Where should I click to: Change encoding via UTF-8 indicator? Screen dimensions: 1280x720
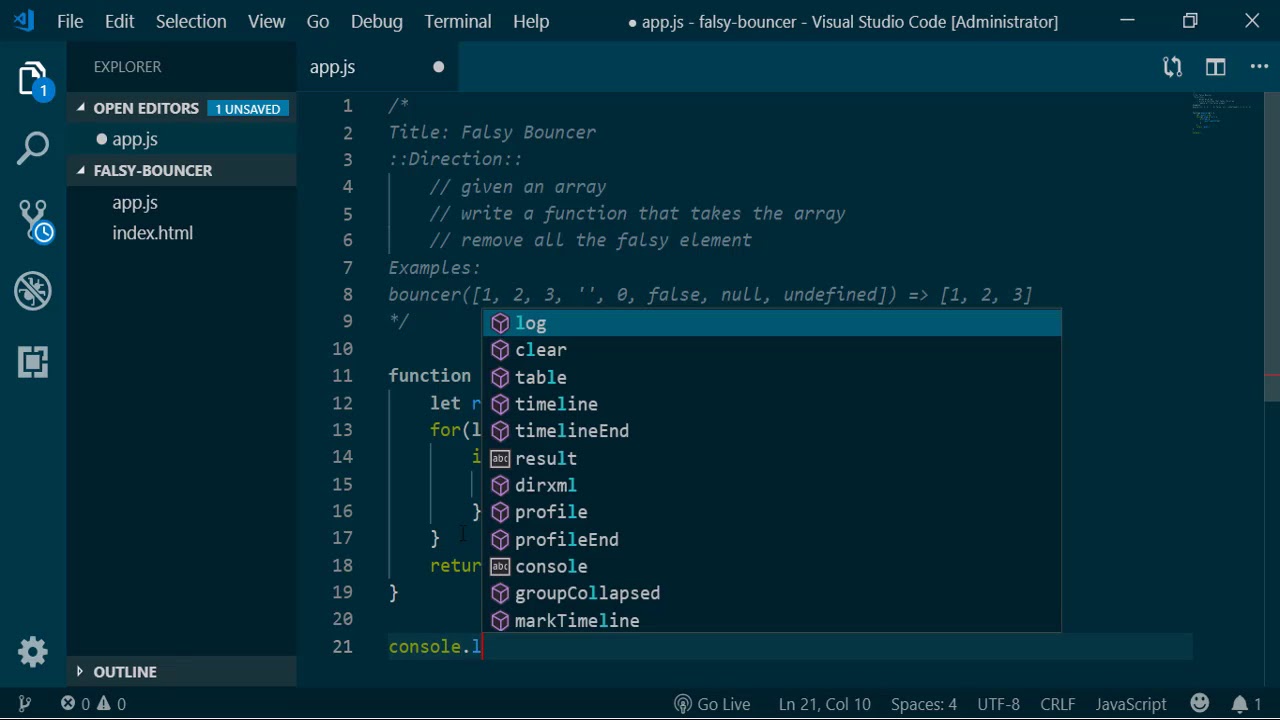[998, 704]
